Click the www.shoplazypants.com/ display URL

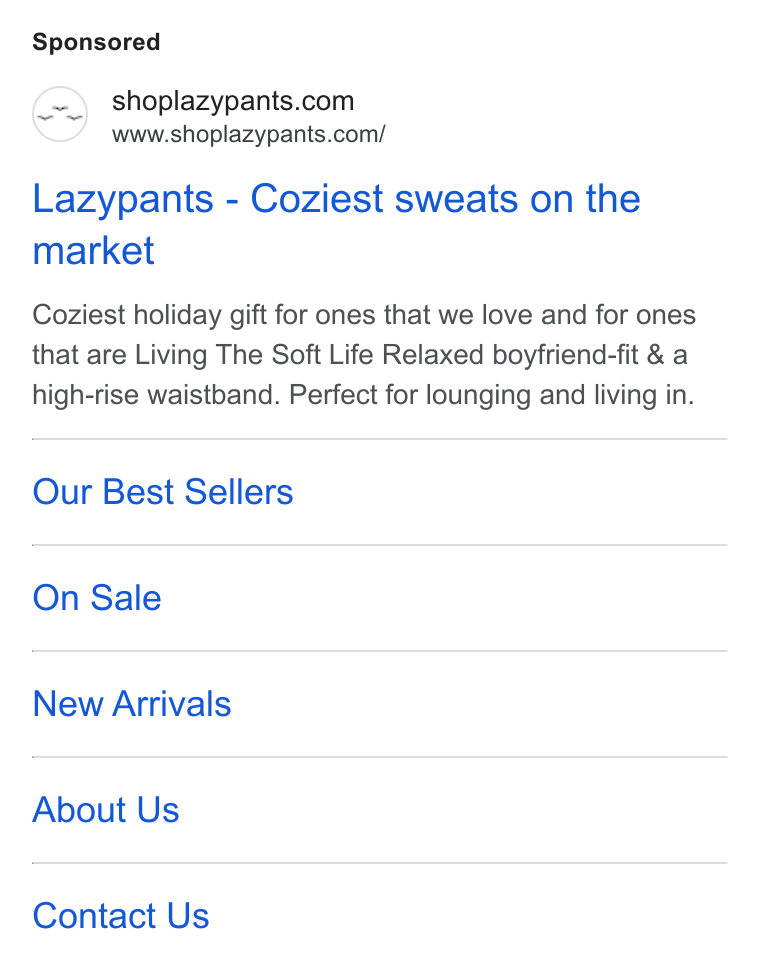point(248,134)
